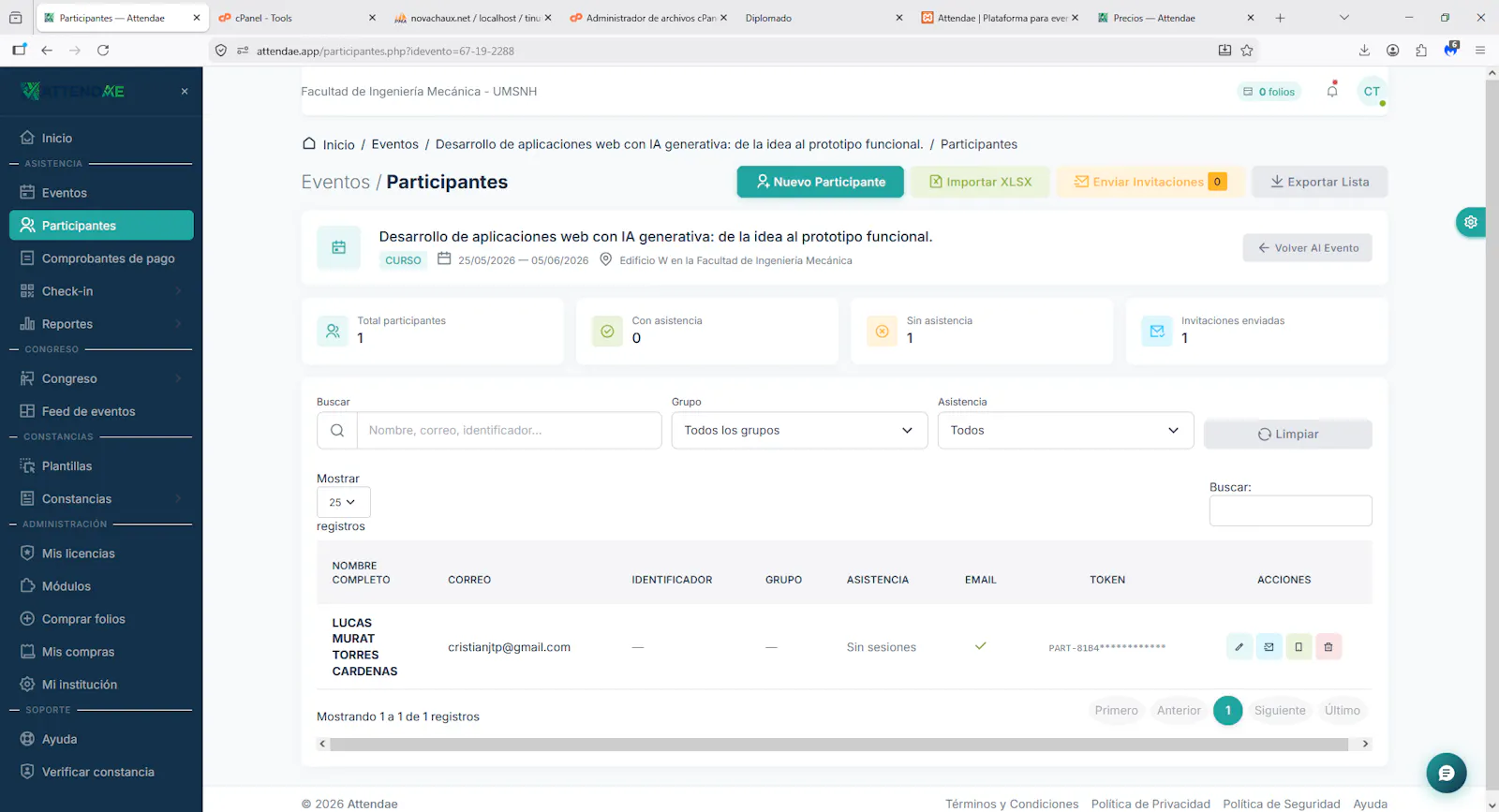The width and height of the screenshot is (1499, 812).
Task: Bookmark this page with star icon
Action: click(x=1247, y=51)
